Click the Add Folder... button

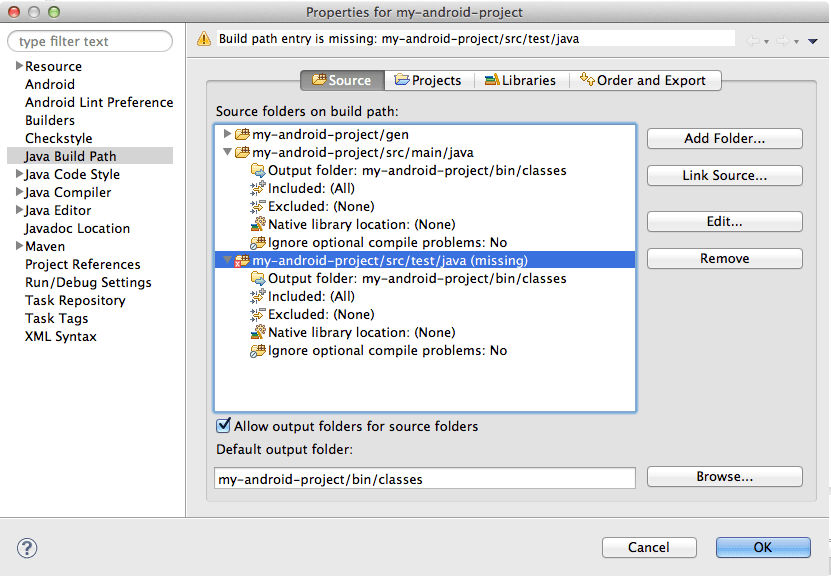724,139
